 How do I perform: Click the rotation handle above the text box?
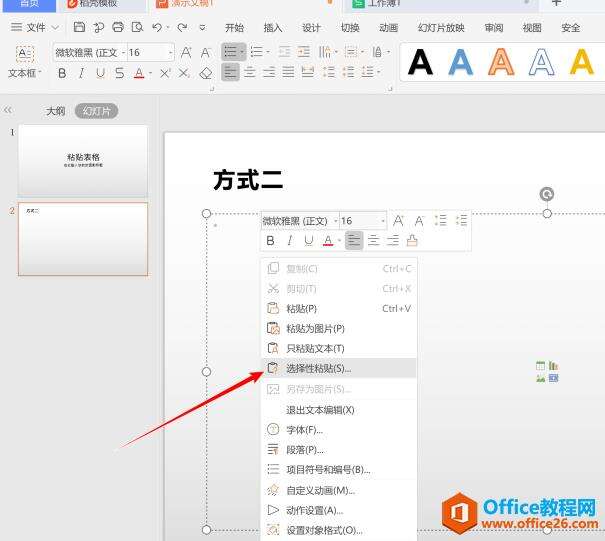click(547, 194)
